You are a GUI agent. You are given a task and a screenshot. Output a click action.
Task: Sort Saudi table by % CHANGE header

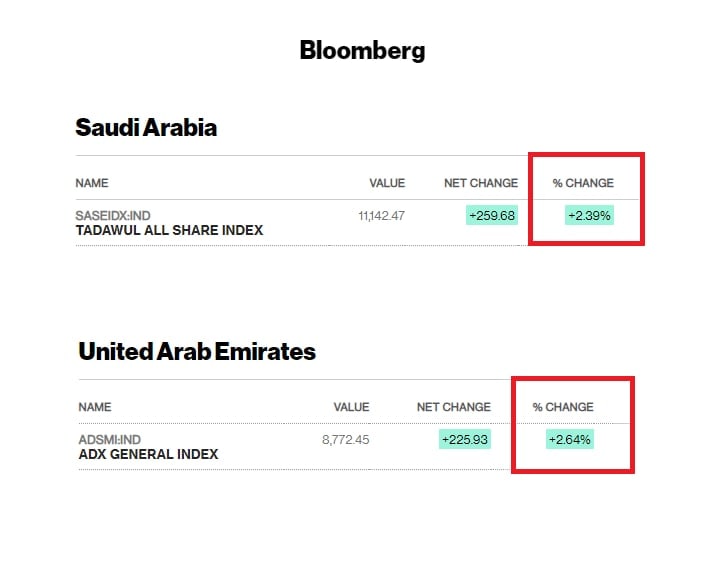pyautogui.click(x=583, y=183)
